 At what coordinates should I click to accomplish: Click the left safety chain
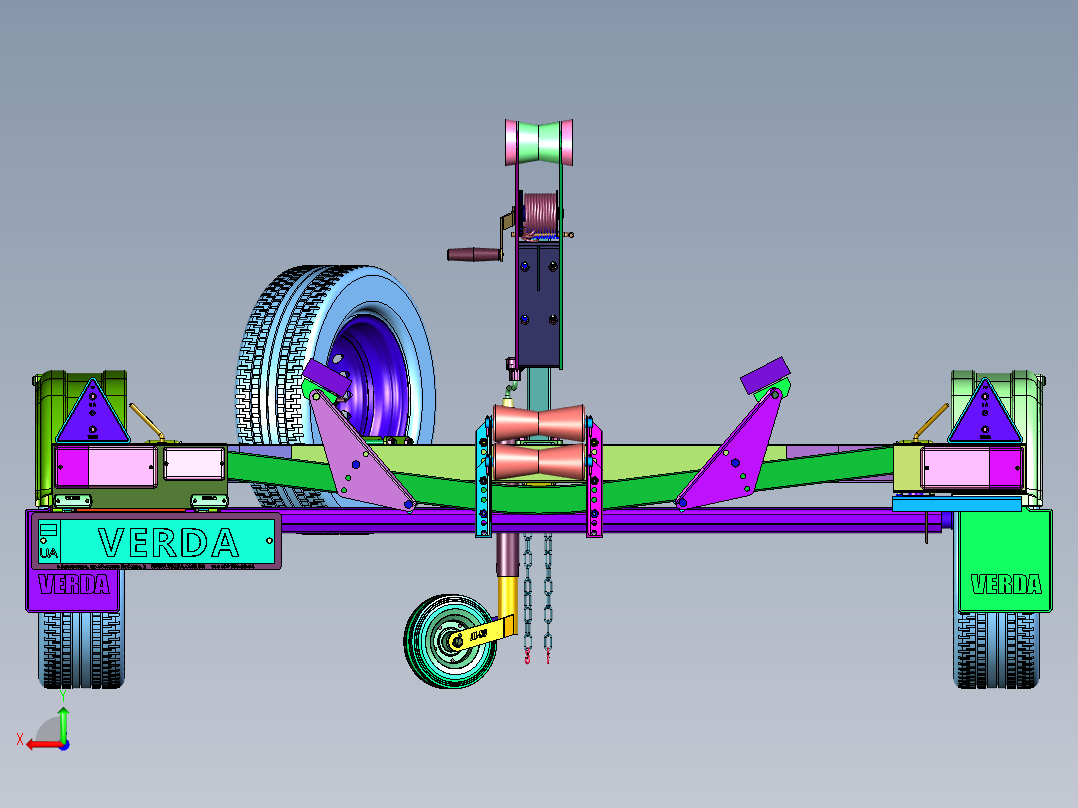(x=527, y=597)
